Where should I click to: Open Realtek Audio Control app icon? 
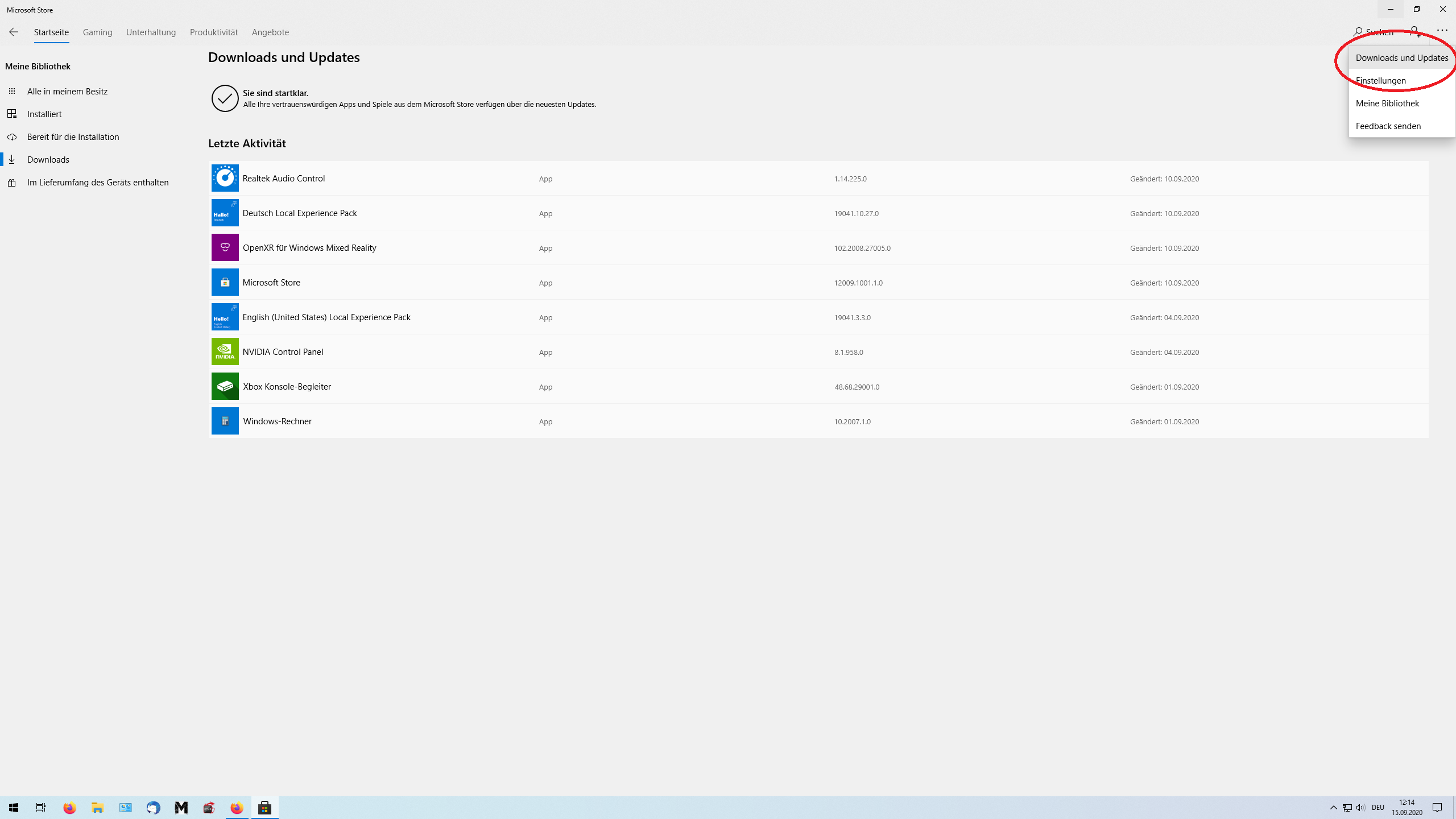click(225, 179)
